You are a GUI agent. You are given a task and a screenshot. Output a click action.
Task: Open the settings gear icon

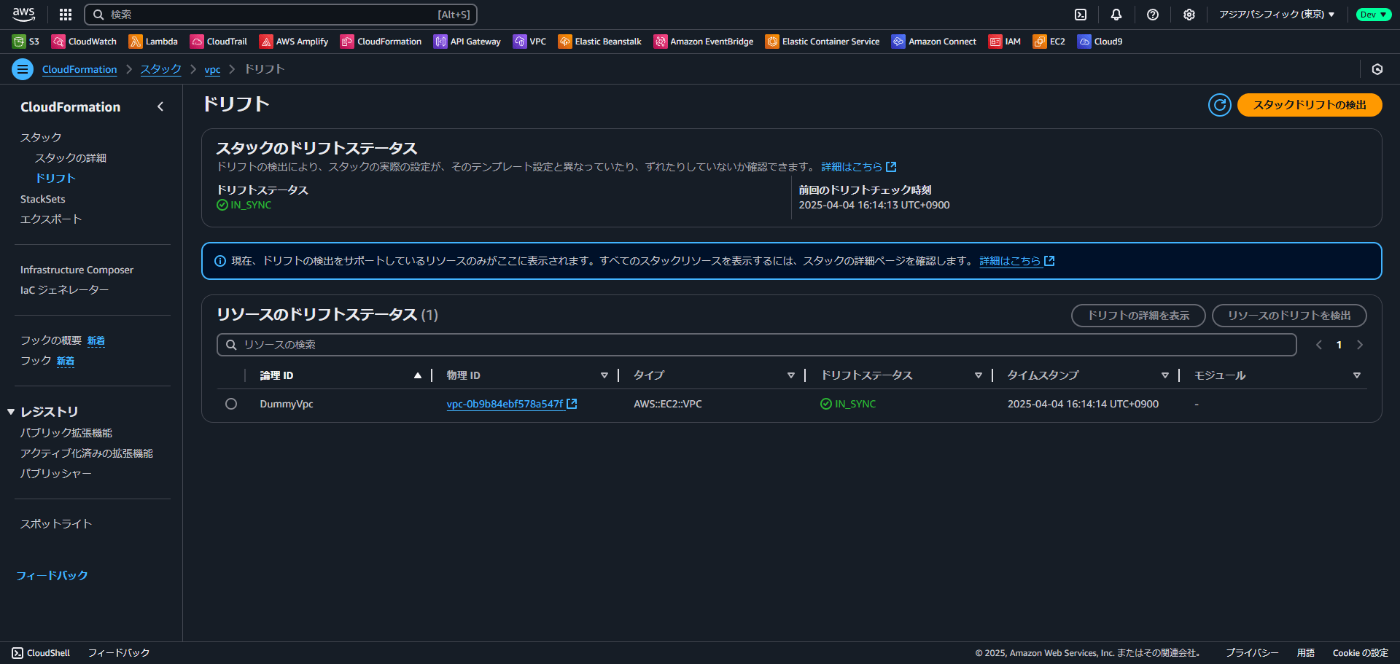[x=1189, y=15]
